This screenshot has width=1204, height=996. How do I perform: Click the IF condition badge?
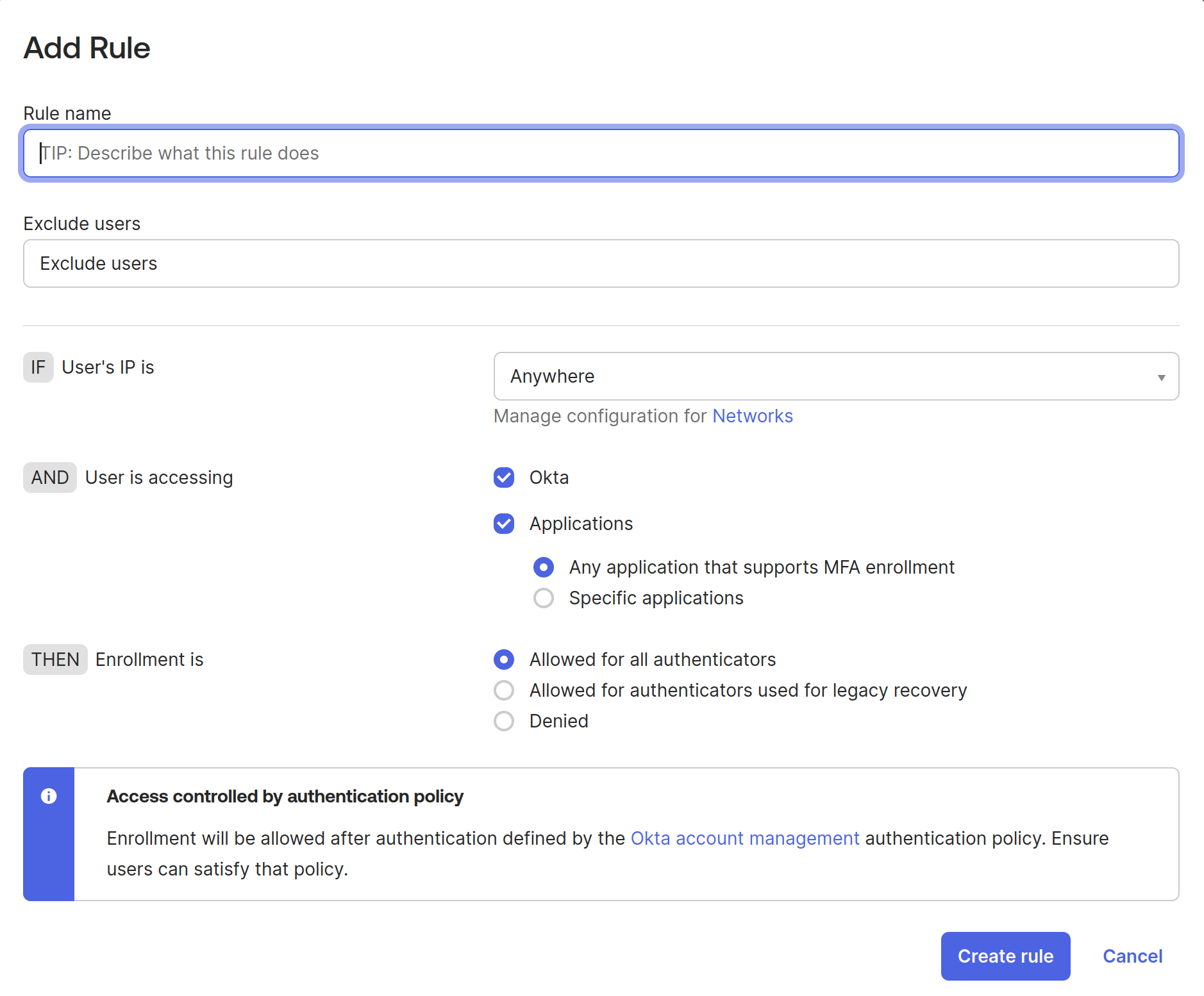coord(38,367)
